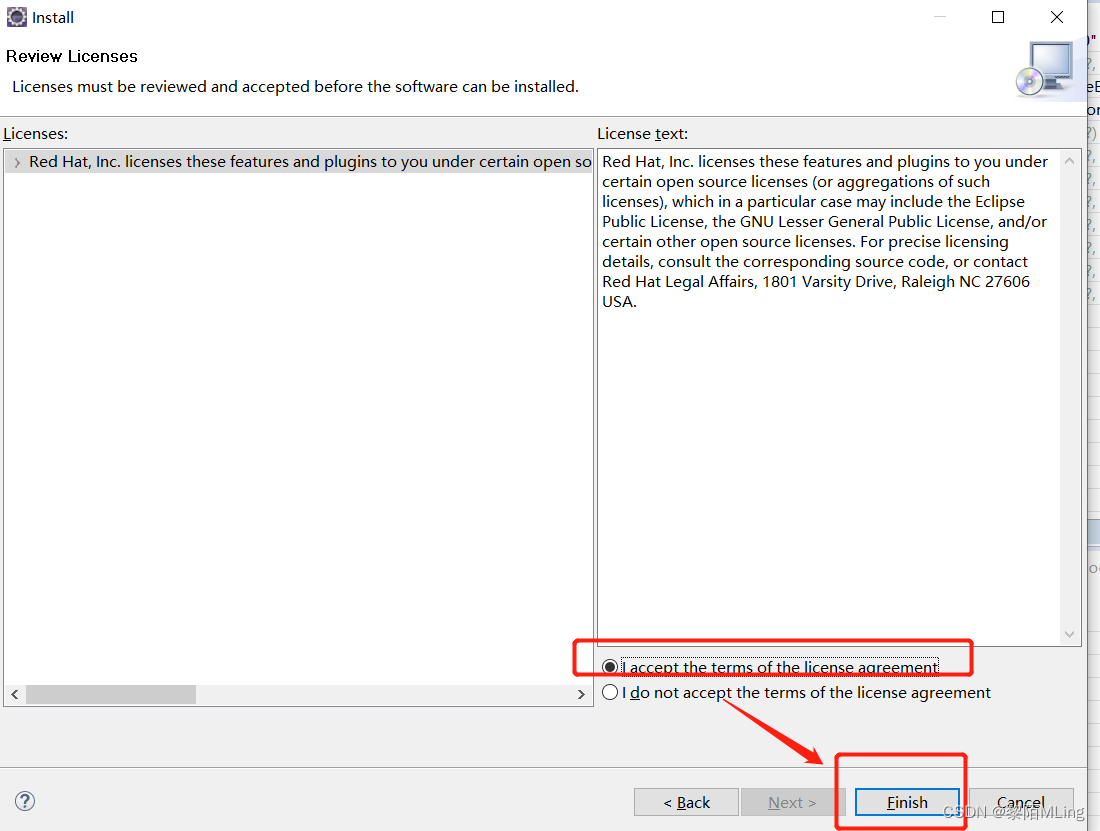Click the "Licenses:" label
Viewport: 1100px width, 831px height.
pos(36,133)
